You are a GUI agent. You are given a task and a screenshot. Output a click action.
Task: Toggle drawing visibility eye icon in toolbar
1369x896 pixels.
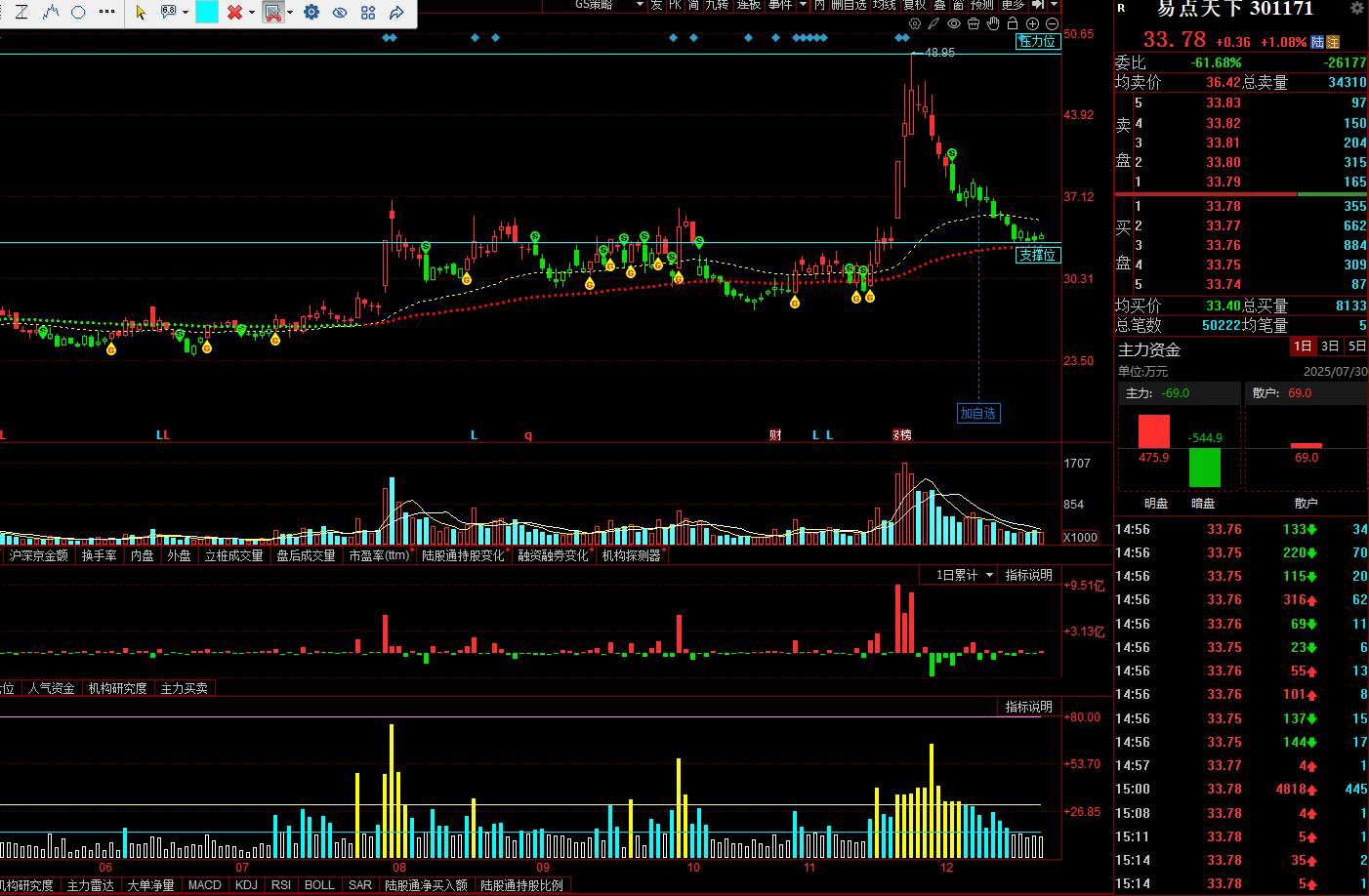click(340, 13)
